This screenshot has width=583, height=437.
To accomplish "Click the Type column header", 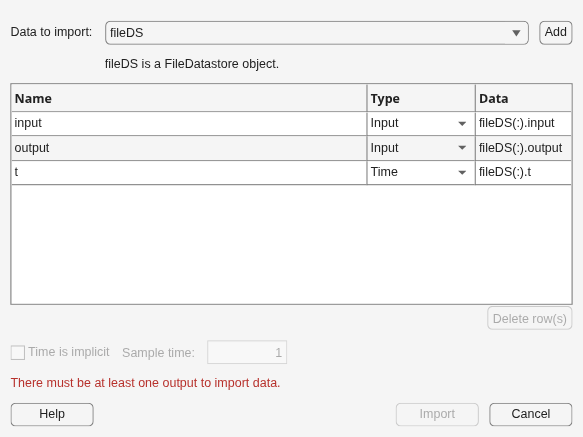I will click(x=421, y=98).
